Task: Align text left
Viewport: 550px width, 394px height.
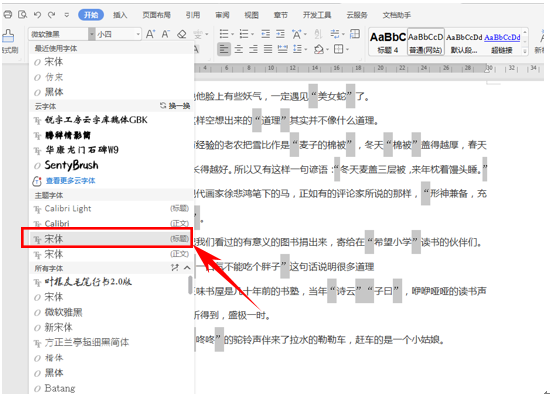Action: point(223,49)
